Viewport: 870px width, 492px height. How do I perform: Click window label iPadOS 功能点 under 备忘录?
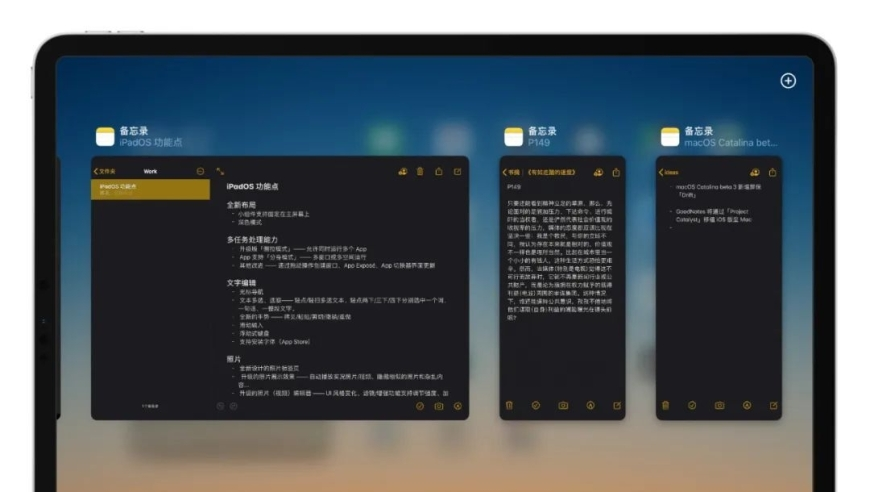point(151,143)
